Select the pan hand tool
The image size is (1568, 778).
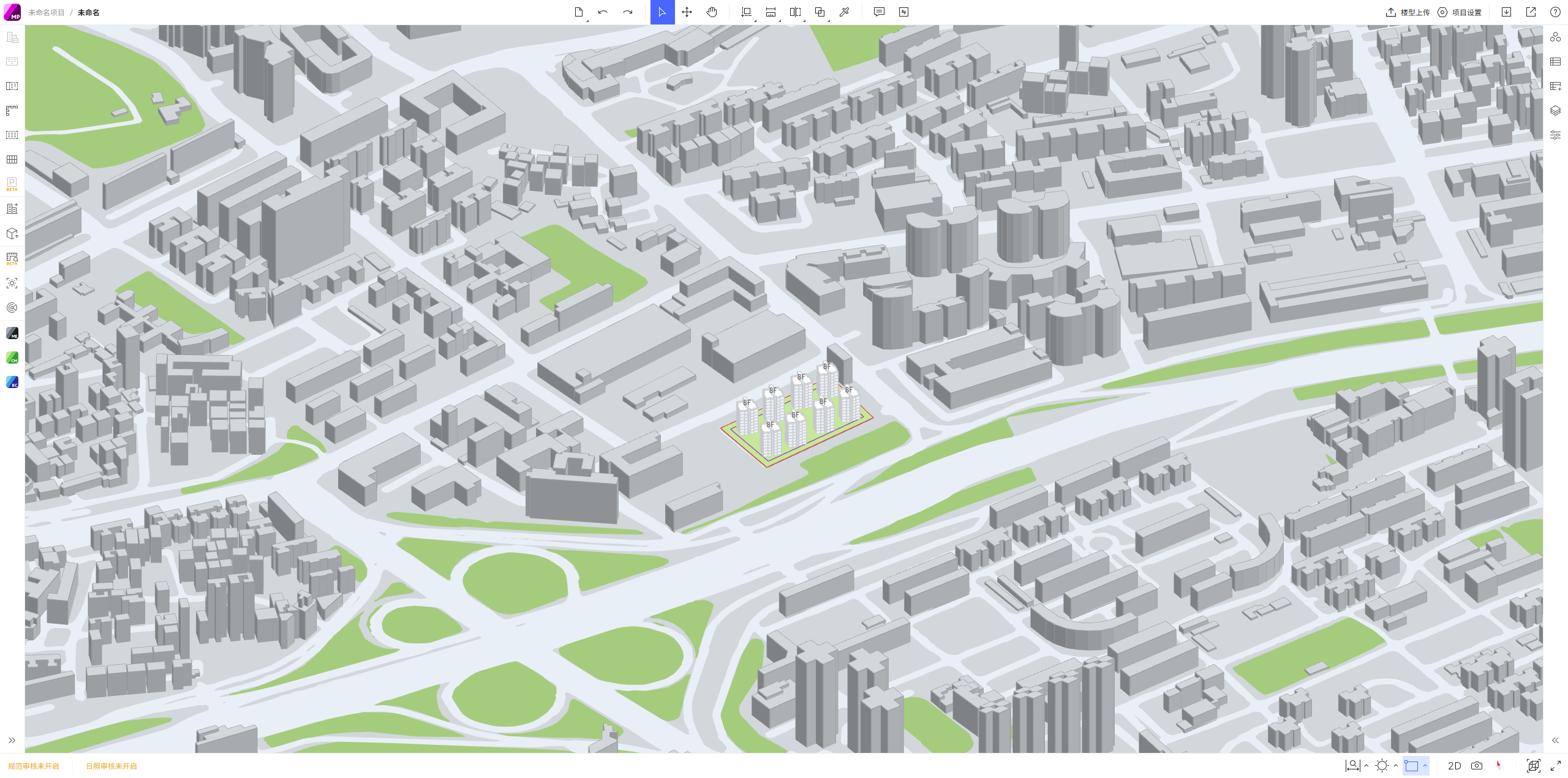click(x=712, y=12)
